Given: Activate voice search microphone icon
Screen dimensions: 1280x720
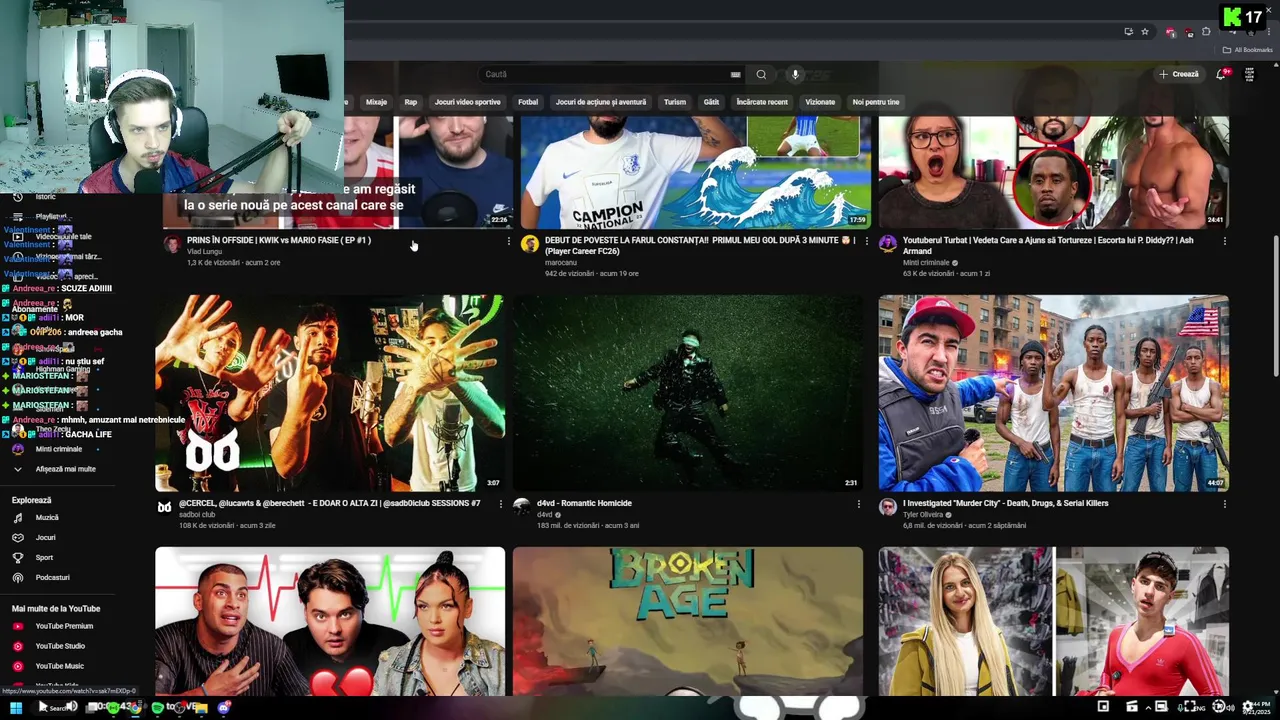Looking at the screenshot, I should [x=795, y=74].
